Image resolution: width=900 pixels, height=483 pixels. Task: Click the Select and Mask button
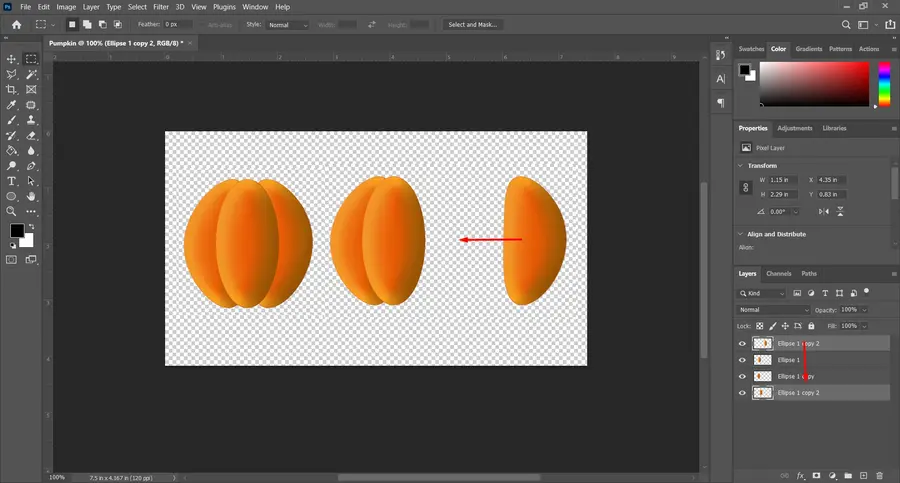tap(472, 25)
